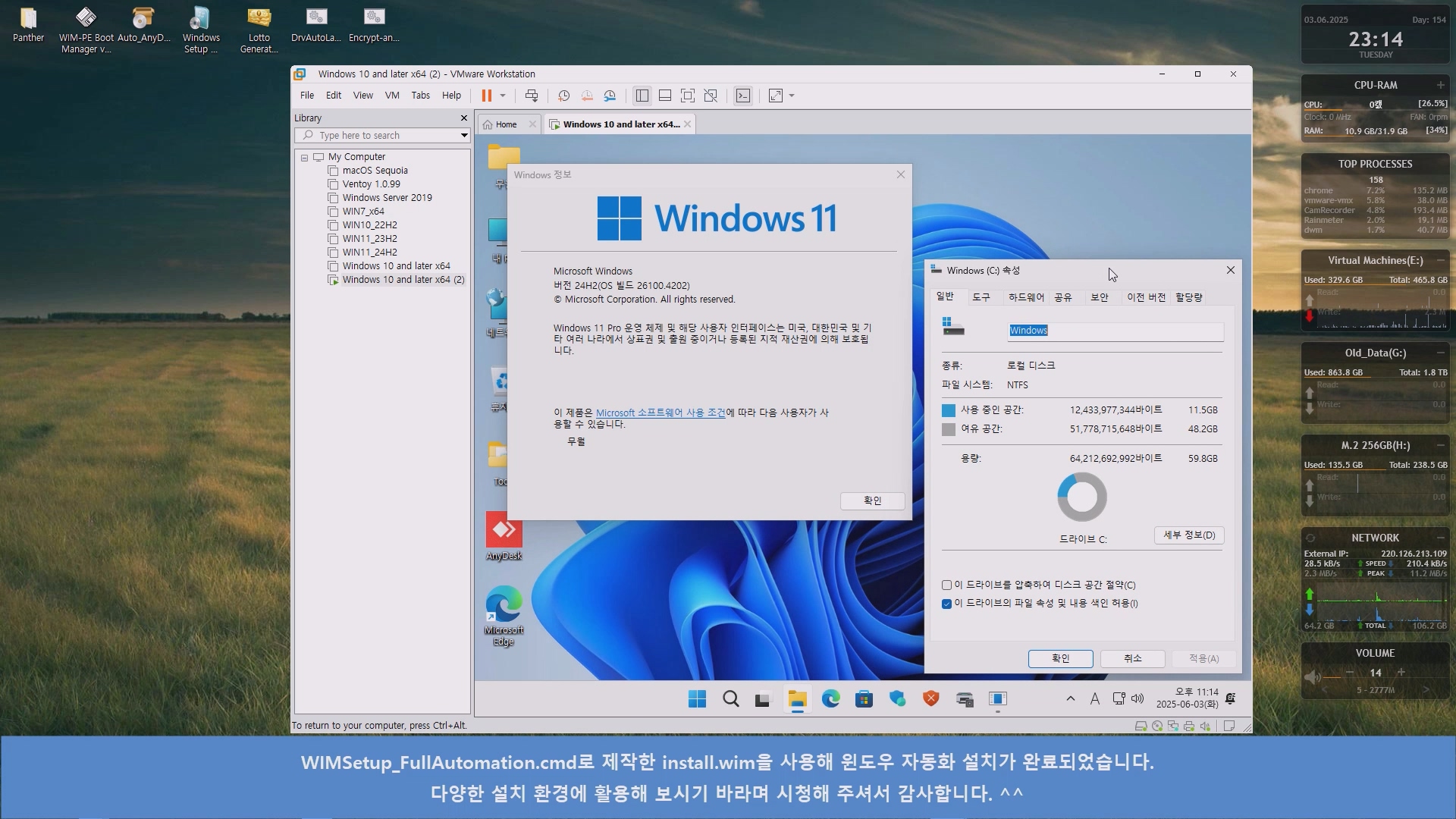Enable compress this drive checkbox
The width and height of the screenshot is (1456, 819).
pyautogui.click(x=946, y=585)
